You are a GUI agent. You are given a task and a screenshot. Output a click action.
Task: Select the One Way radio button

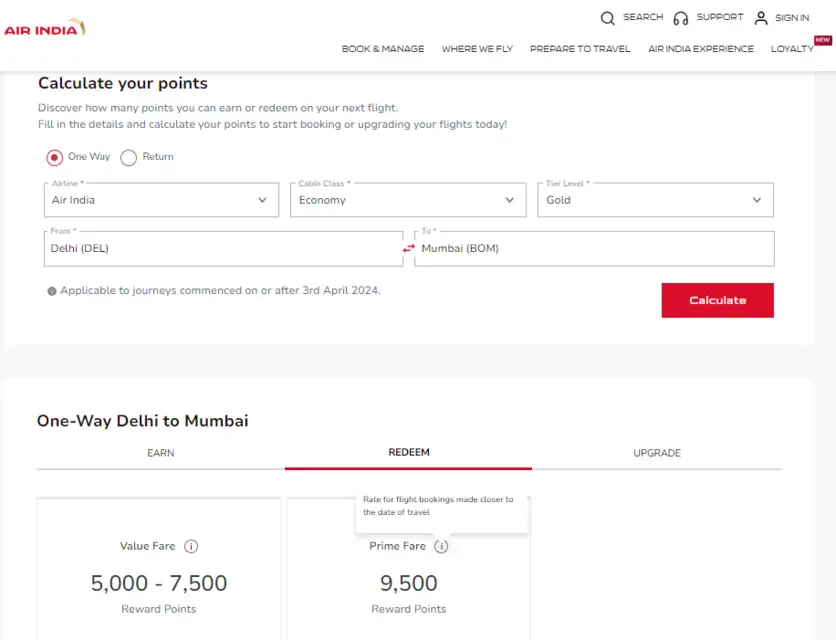55,157
